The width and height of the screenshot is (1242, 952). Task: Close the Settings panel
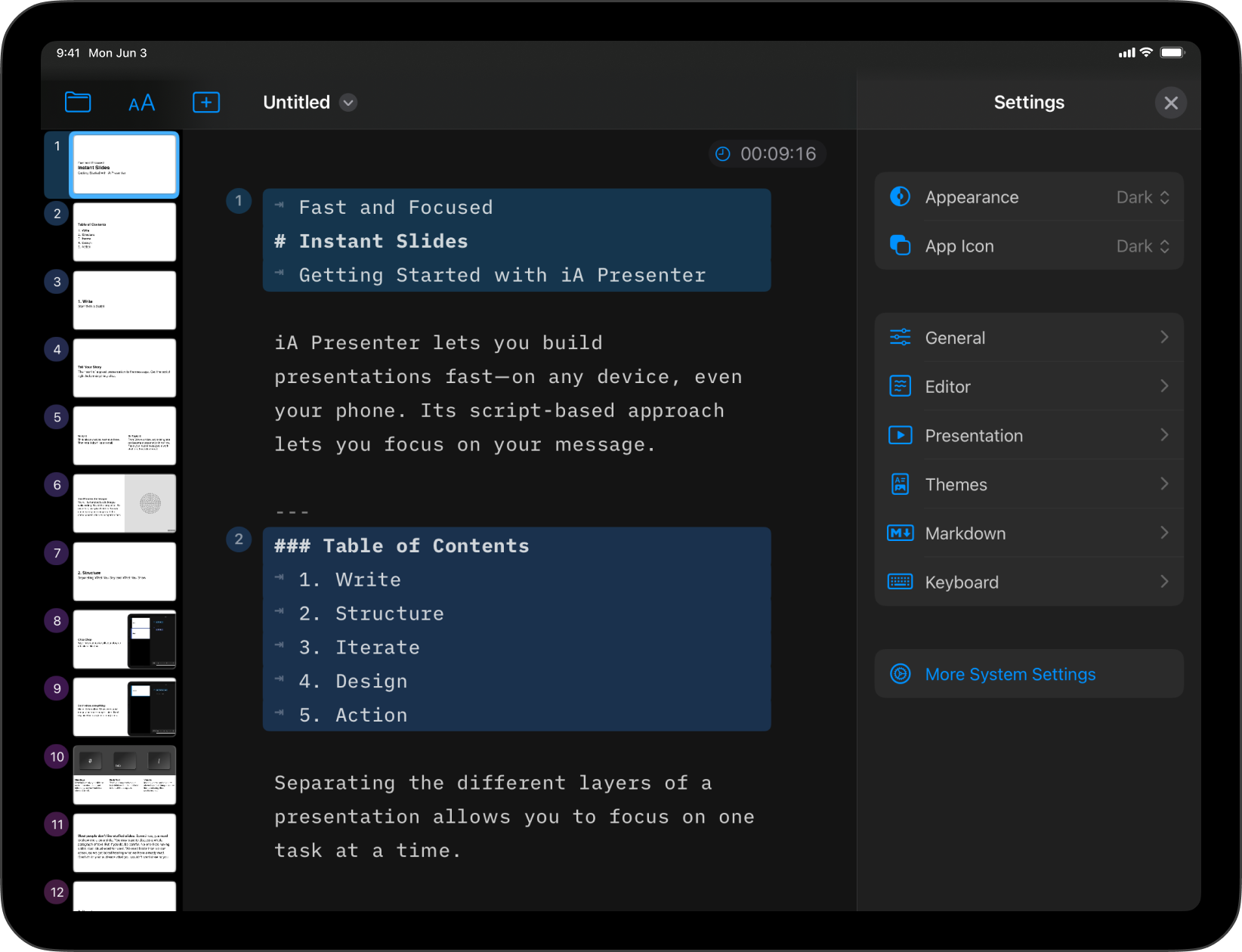click(x=1171, y=103)
